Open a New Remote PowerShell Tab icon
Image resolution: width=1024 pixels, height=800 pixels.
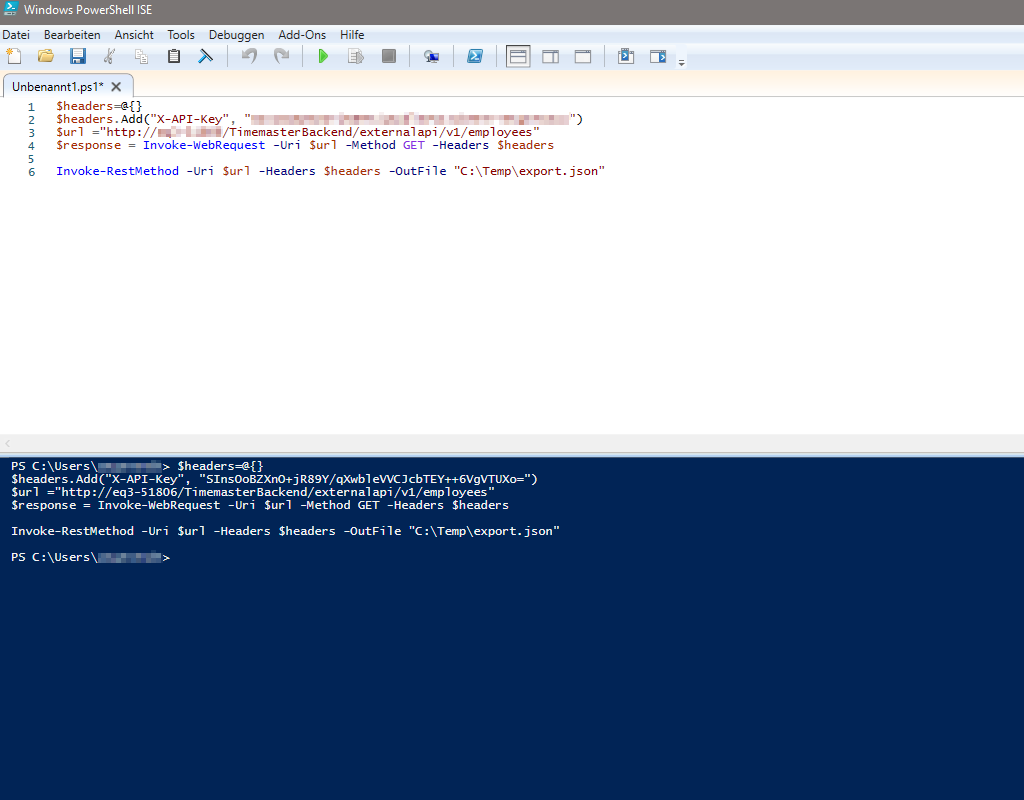coord(431,56)
